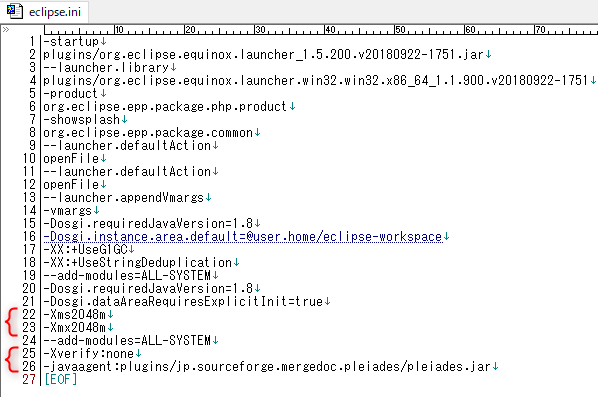Click '-Dosgi.requiredJavaVersion=1.8' on line 15
This screenshot has width=598, height=397.
(x=148, y=223)
